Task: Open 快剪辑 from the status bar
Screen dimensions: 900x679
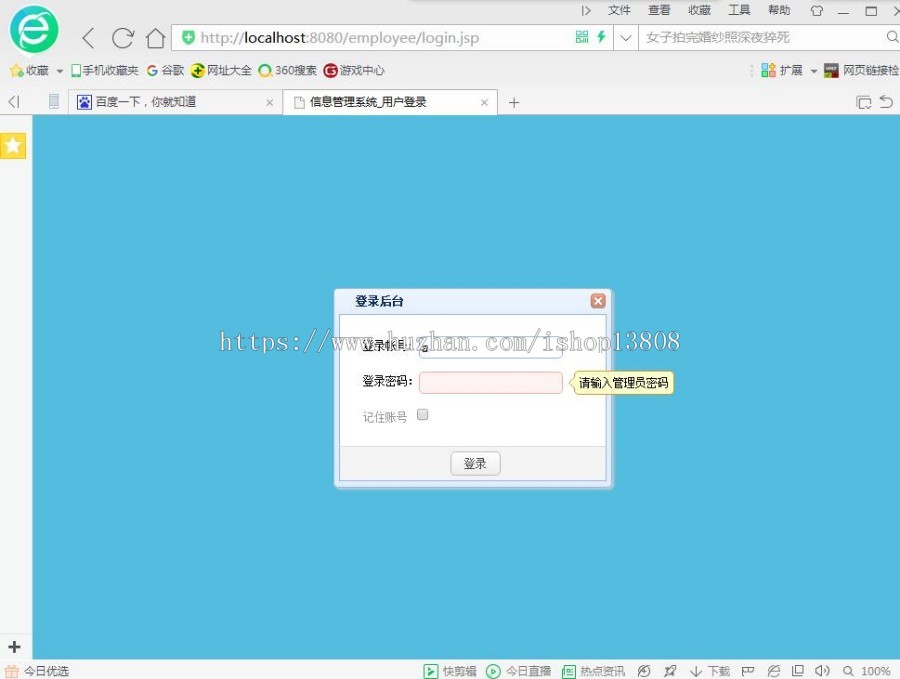Action: click(x=448, y=671)
